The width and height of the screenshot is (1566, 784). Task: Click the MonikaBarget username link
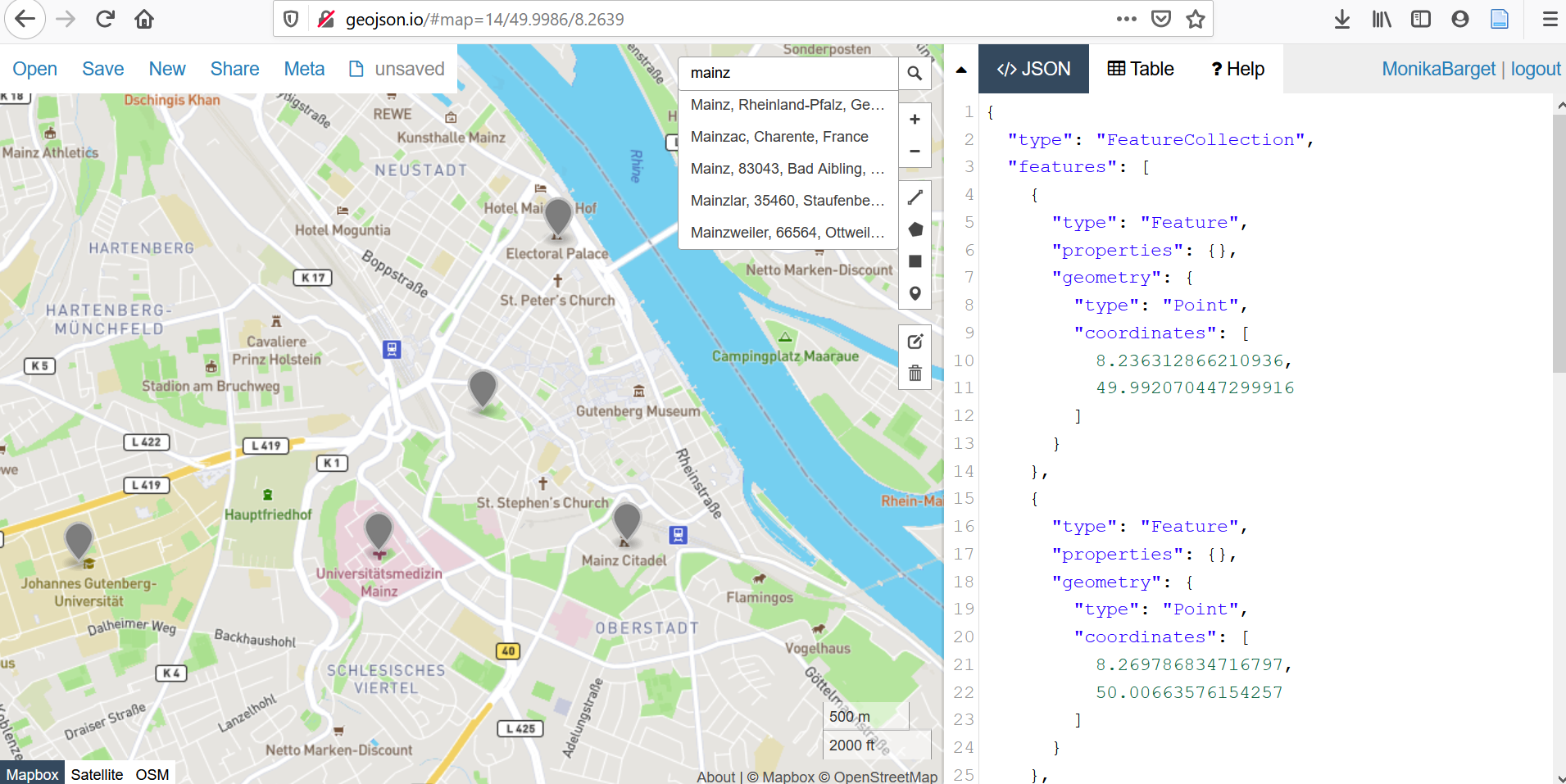click(x=1438, y=69)
